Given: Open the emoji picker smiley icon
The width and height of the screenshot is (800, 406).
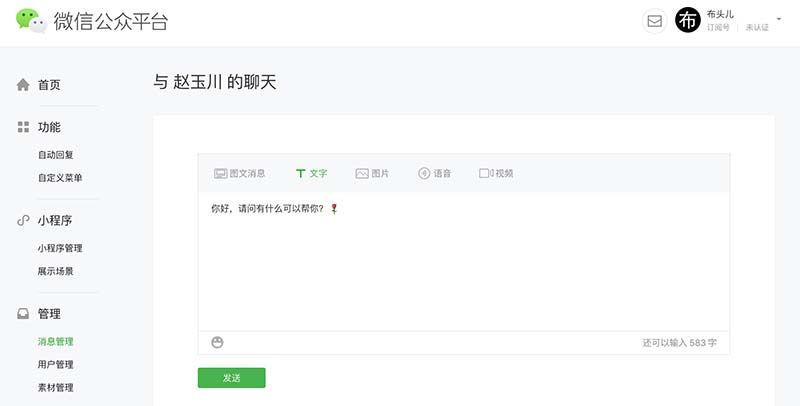Looking at the screenshot, I should point(217,342).
